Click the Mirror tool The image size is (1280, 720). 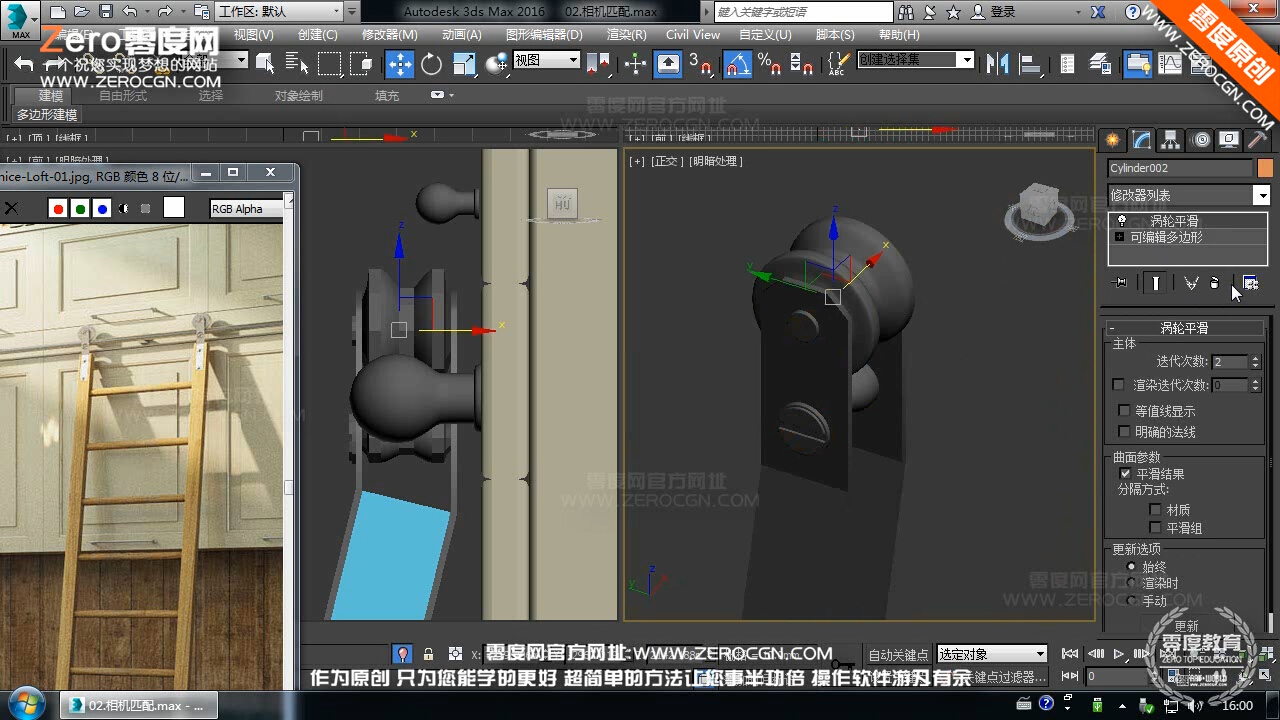click(997, 64)
